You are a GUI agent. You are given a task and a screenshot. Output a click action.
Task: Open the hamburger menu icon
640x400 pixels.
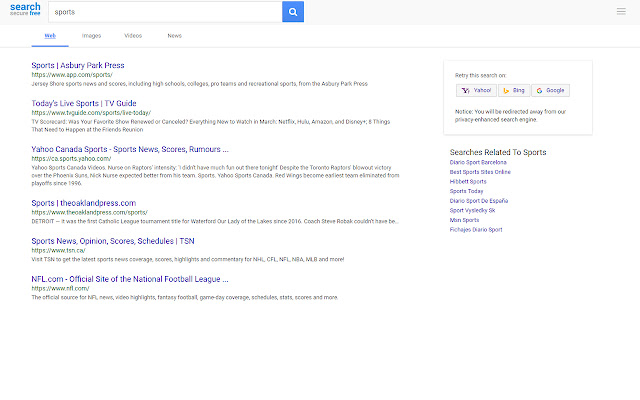(x=621, y=11)
